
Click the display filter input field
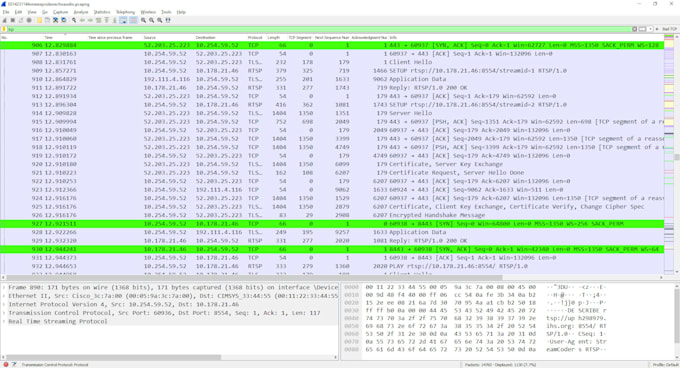319,29
